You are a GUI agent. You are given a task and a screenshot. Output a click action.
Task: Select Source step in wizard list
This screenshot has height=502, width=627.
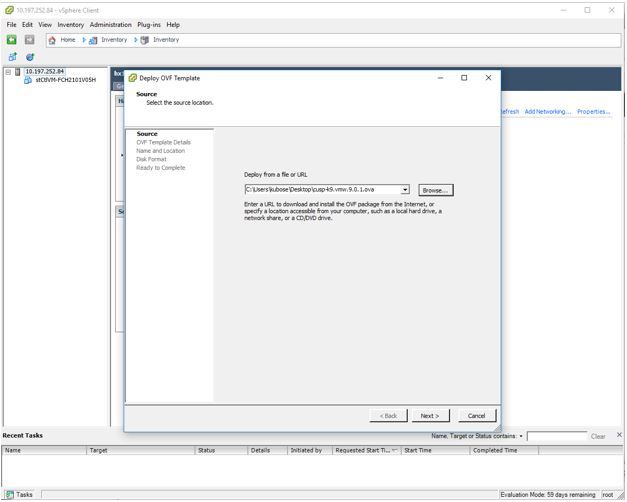tap(147, 134)
